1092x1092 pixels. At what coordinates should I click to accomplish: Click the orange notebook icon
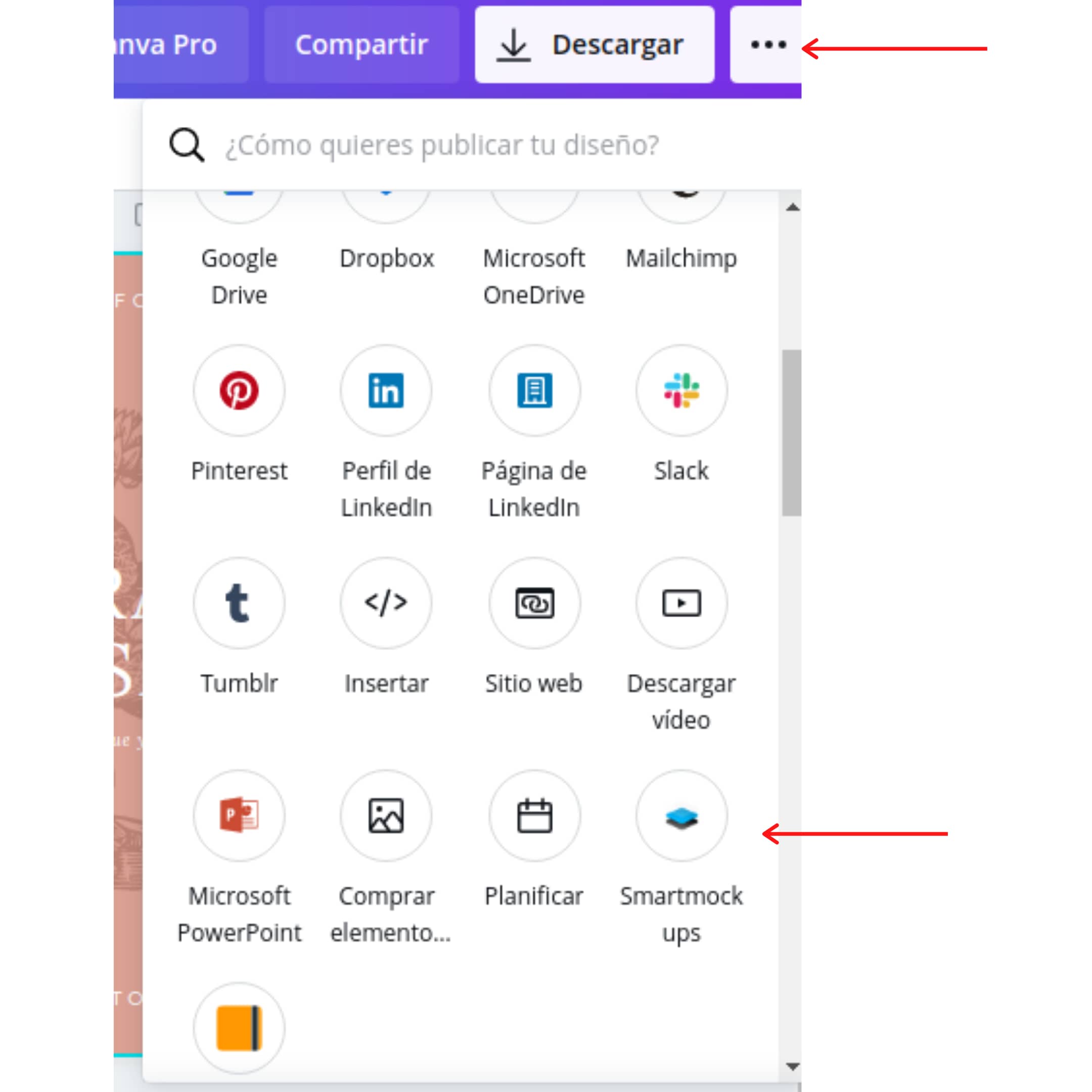pyautogui.click(x=239, y=1028)
